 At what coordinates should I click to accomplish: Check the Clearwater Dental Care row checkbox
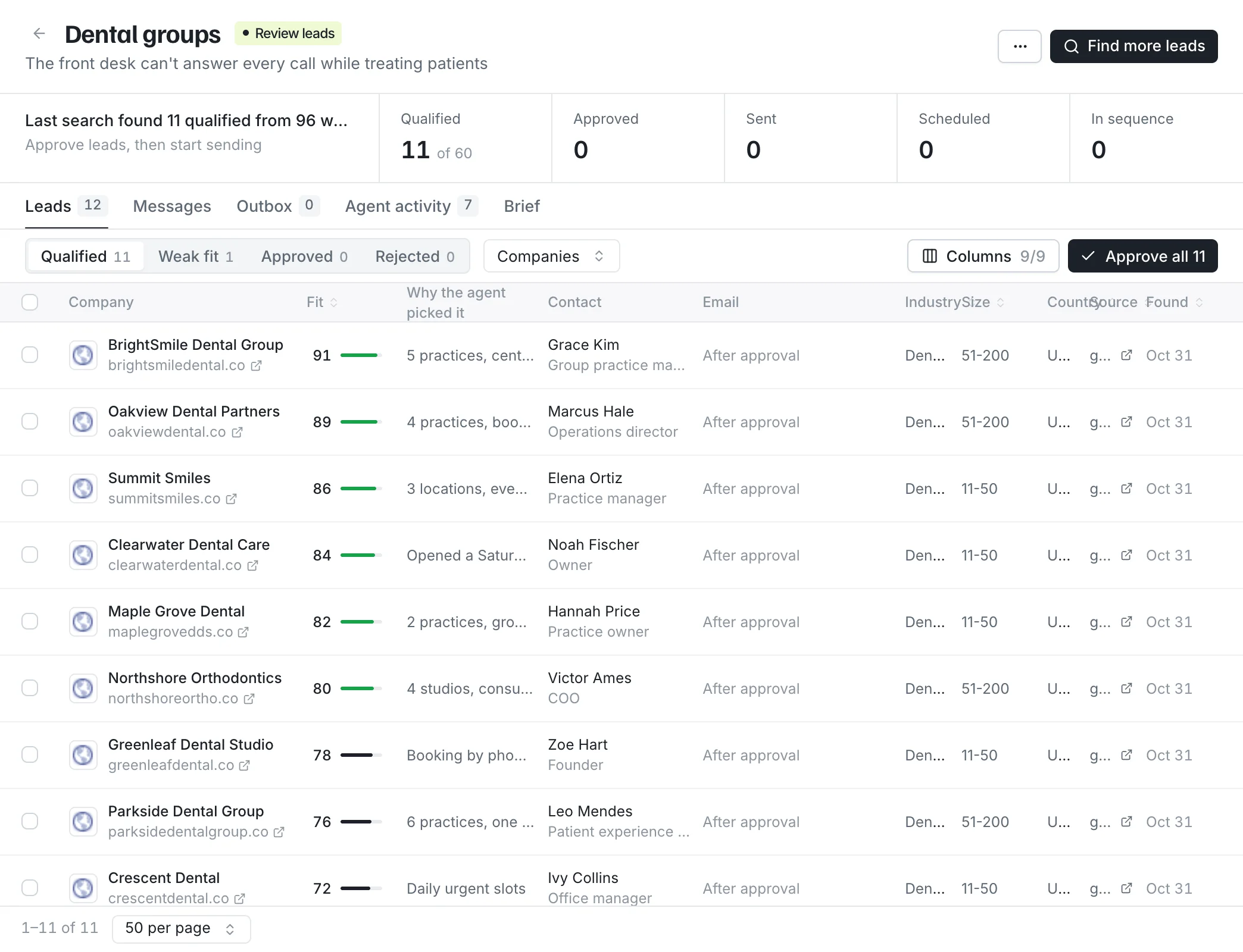pos(30,555)
